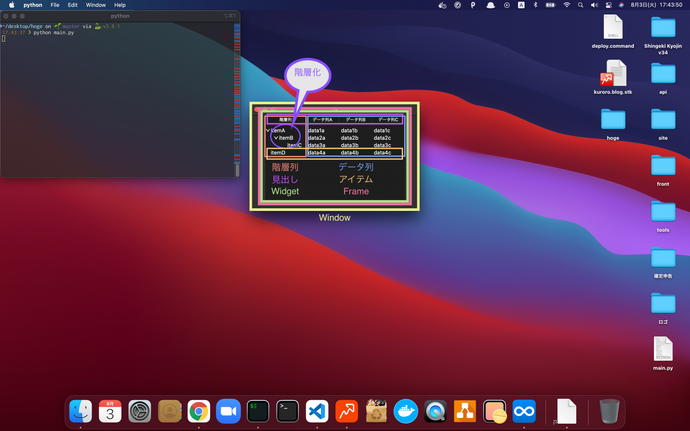
Task: Click the データ列C column header
Action: click(388, 120)
